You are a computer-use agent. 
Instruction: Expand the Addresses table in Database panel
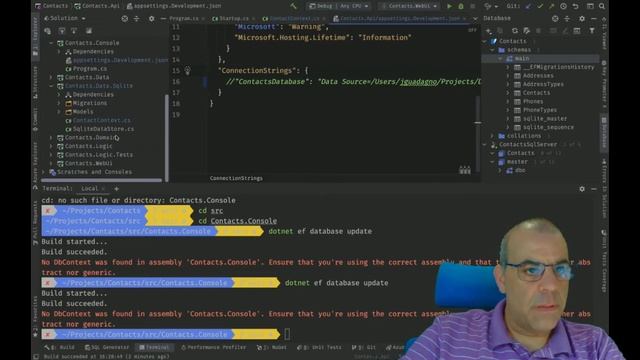point(508,76)
